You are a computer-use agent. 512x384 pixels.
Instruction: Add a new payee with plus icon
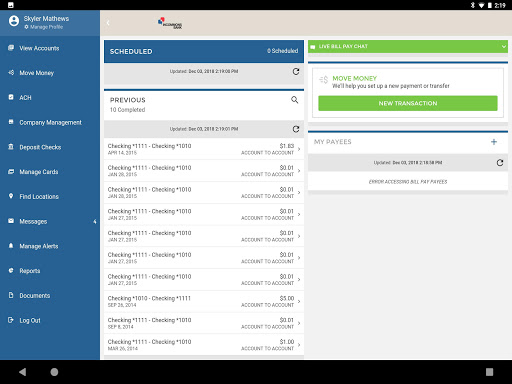tap(494, 142)
